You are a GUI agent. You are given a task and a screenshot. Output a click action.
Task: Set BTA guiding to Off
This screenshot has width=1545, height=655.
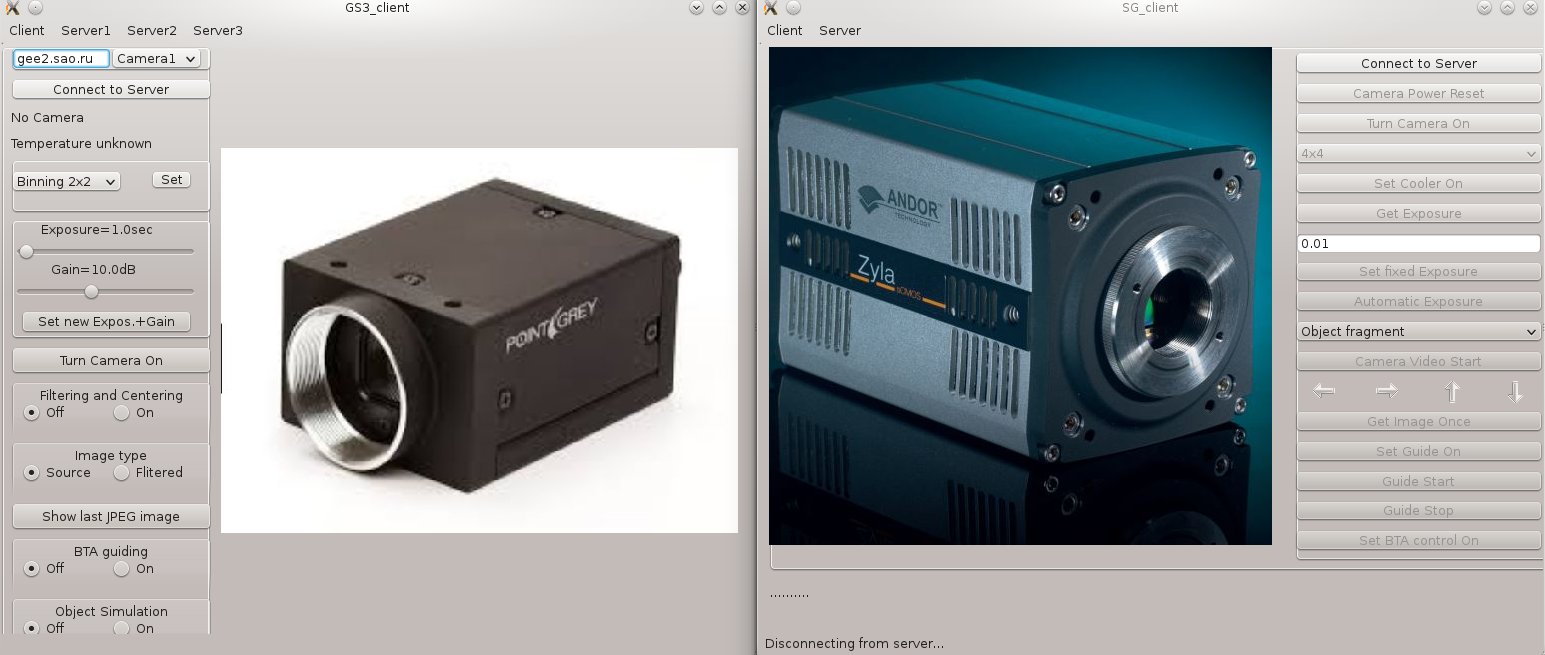[x=31, y=568]
